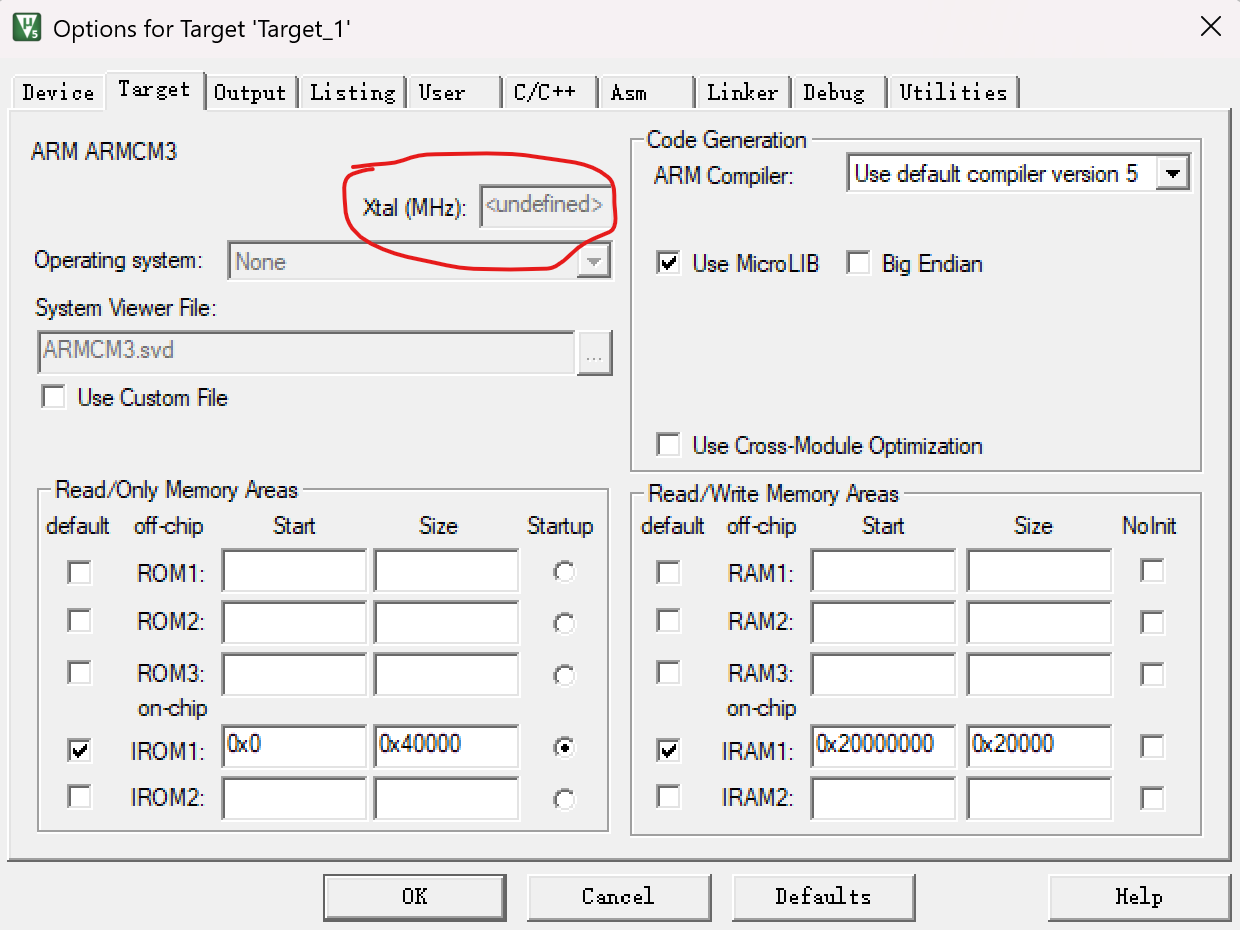The image size is (1240, 930).
Task: Toggle Use MicroLIB checkbox
Action: coord(668,263)
